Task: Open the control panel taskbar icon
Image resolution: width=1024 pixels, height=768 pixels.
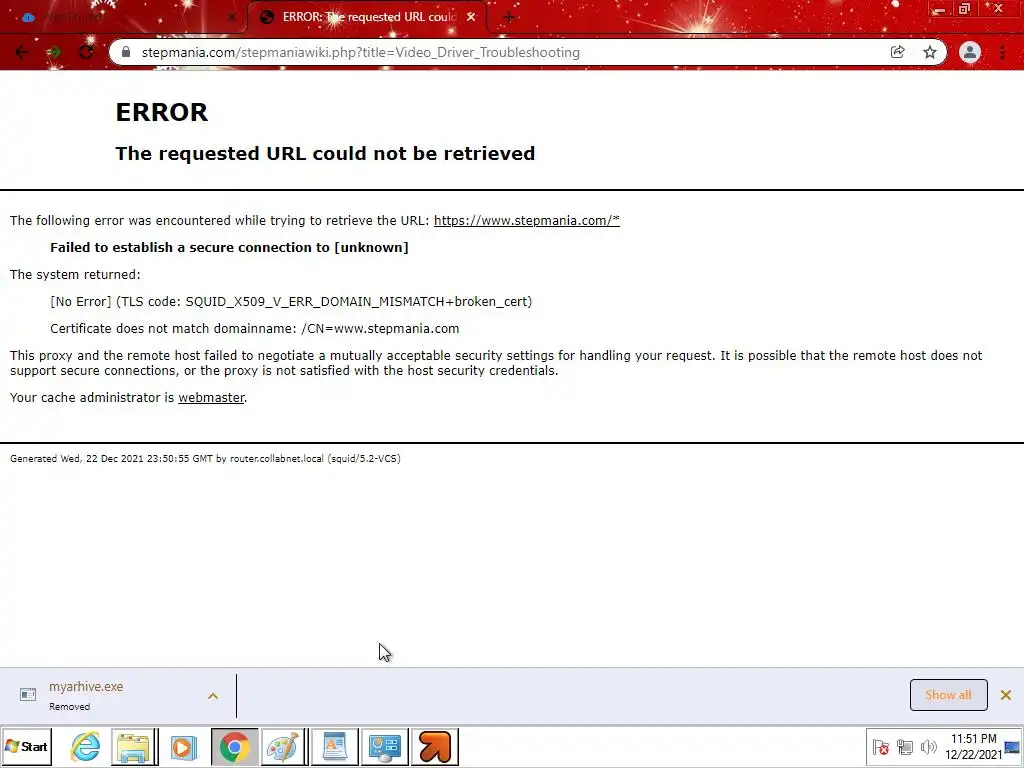Action: (x=385, y=746)
